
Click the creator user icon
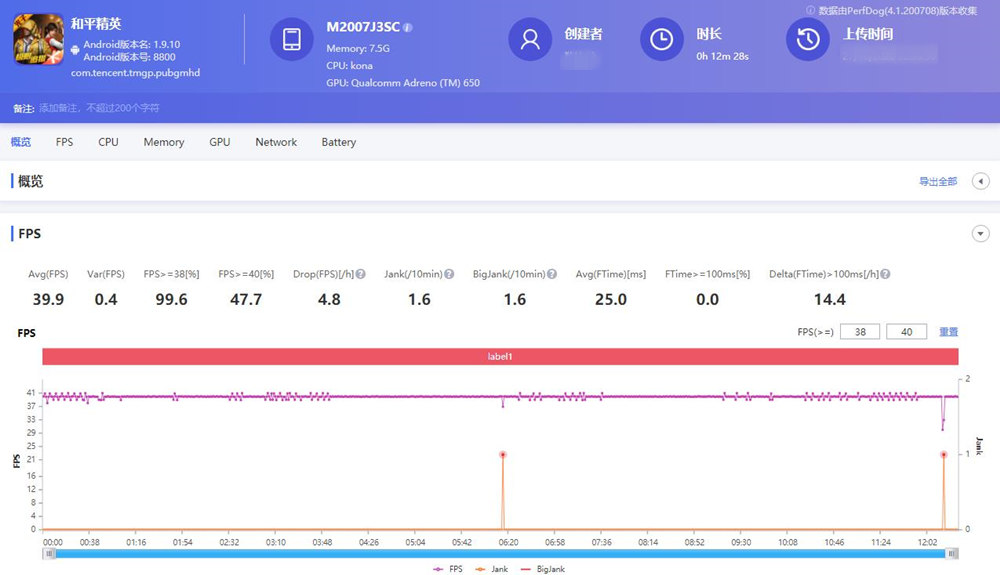pos(530,40)
